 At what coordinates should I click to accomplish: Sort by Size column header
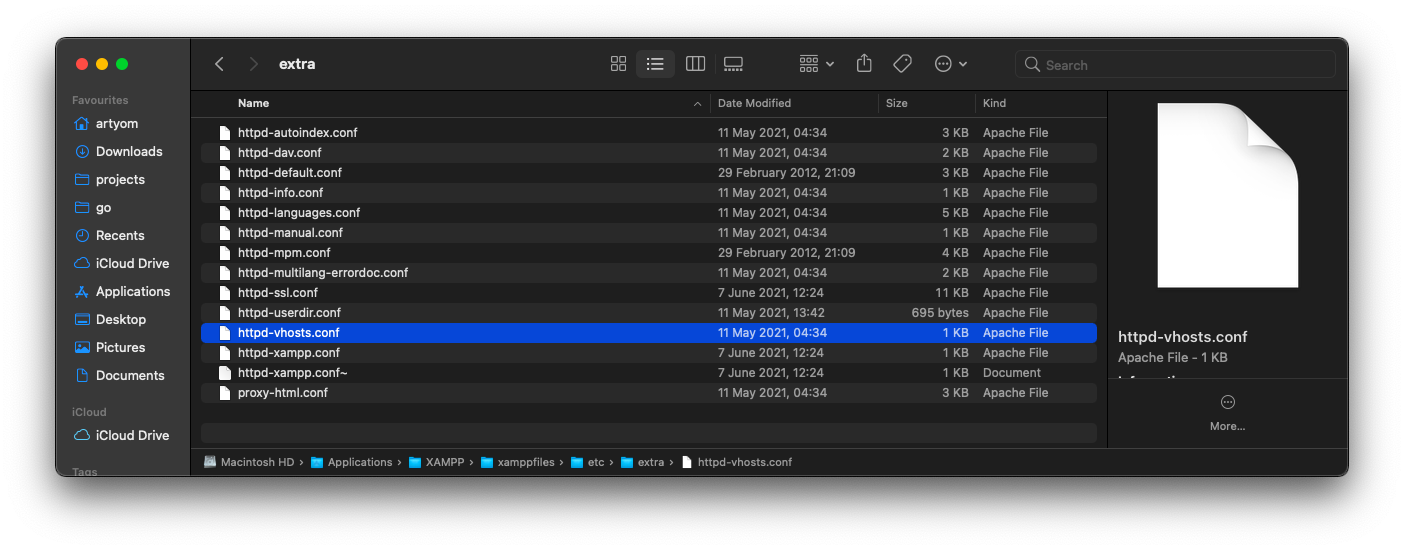(897, 103)
